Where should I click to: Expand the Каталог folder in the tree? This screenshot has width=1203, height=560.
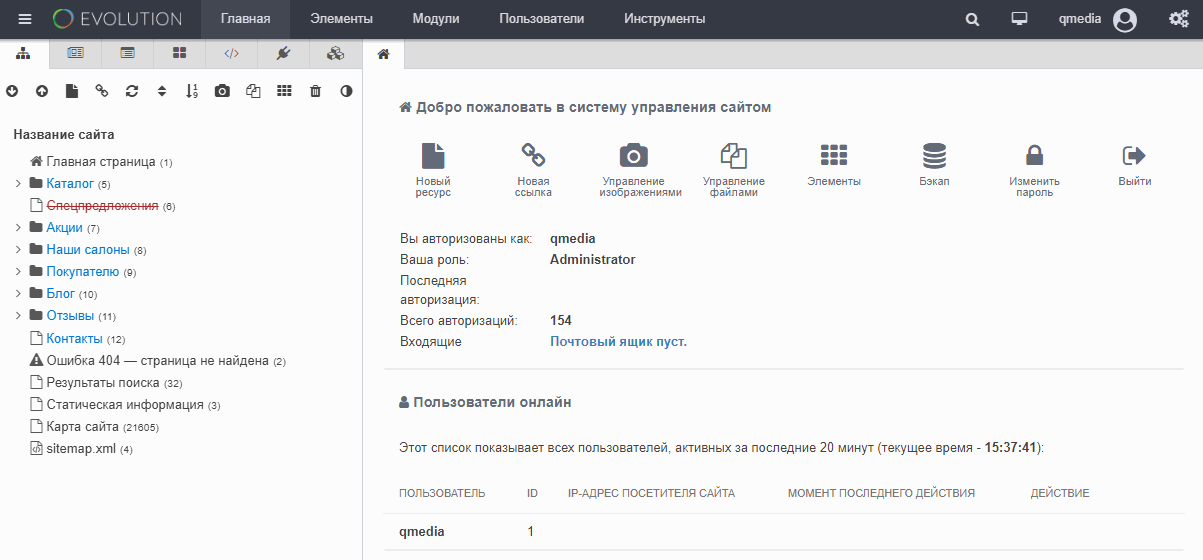point(18,184)
